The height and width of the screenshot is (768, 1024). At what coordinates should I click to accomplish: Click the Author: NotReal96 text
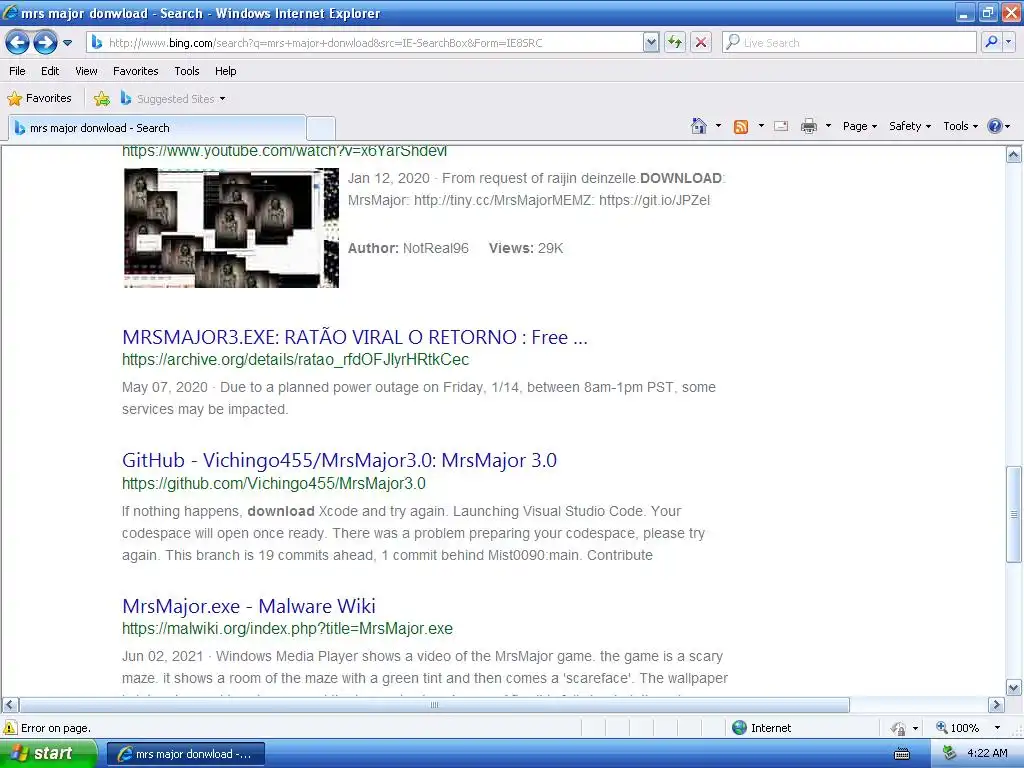point(408,248)
